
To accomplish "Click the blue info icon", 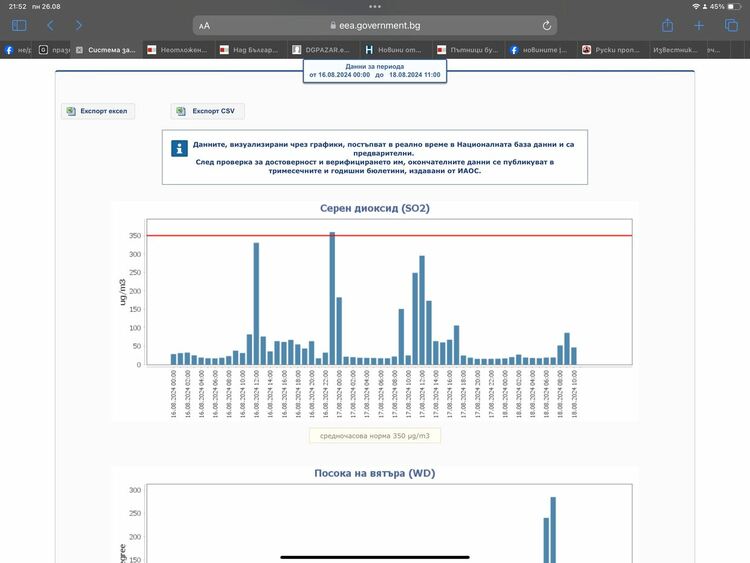I will (x=180, y=148).
